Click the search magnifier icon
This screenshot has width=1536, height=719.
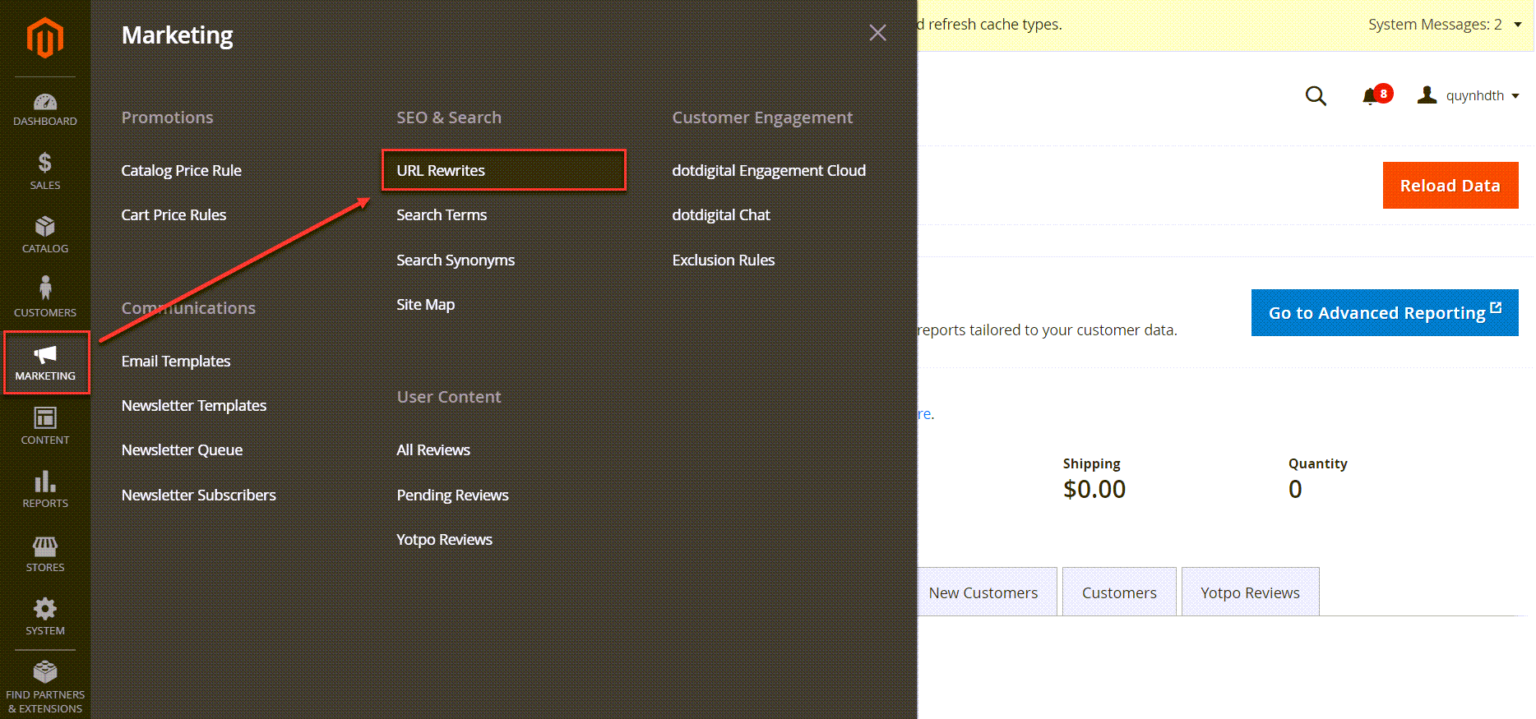[x=1316, y=96]
